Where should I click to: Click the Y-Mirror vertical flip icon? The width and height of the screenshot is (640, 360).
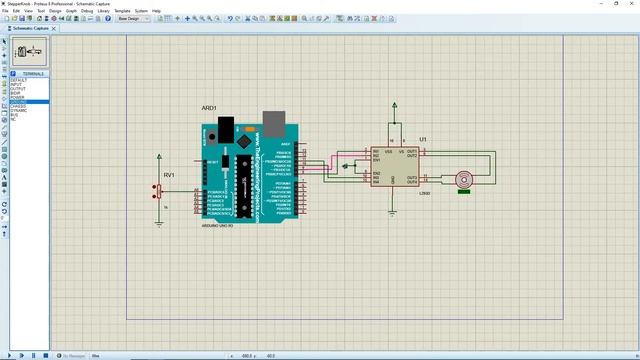coord(4,234)
